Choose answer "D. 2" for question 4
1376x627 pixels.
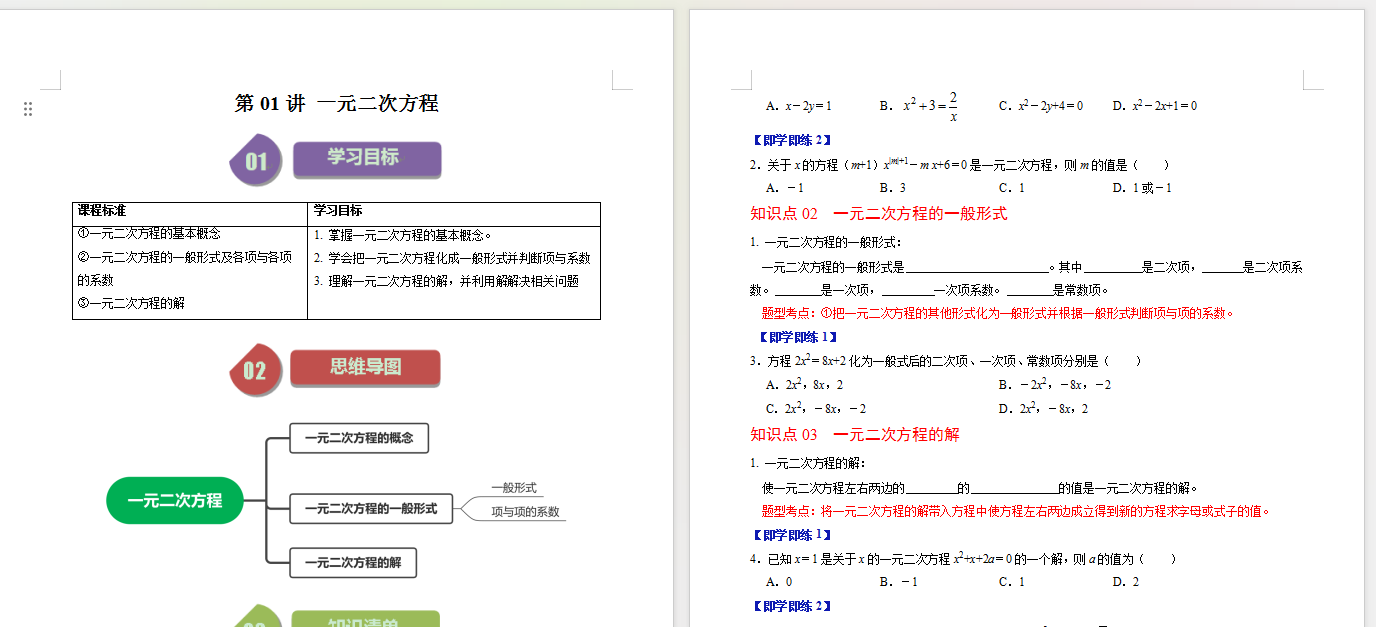(x=1126, y=582)
